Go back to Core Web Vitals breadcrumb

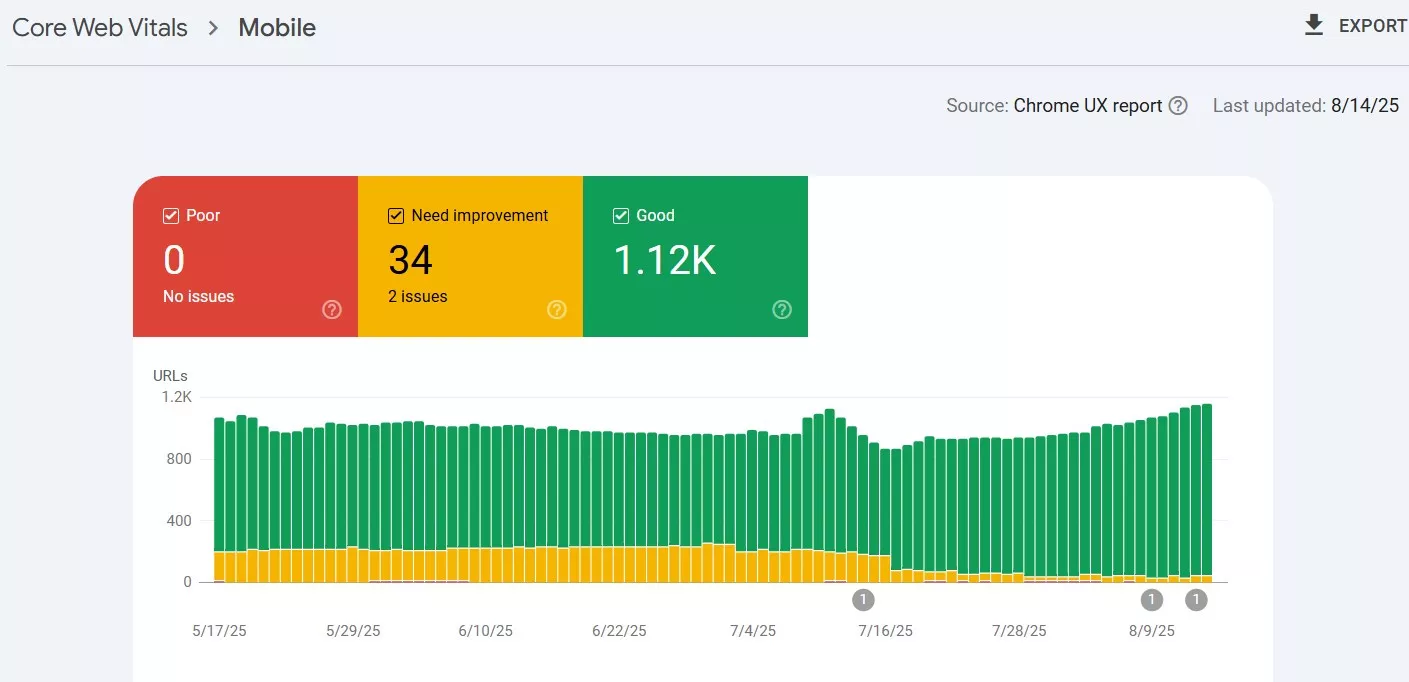[100, 28]
